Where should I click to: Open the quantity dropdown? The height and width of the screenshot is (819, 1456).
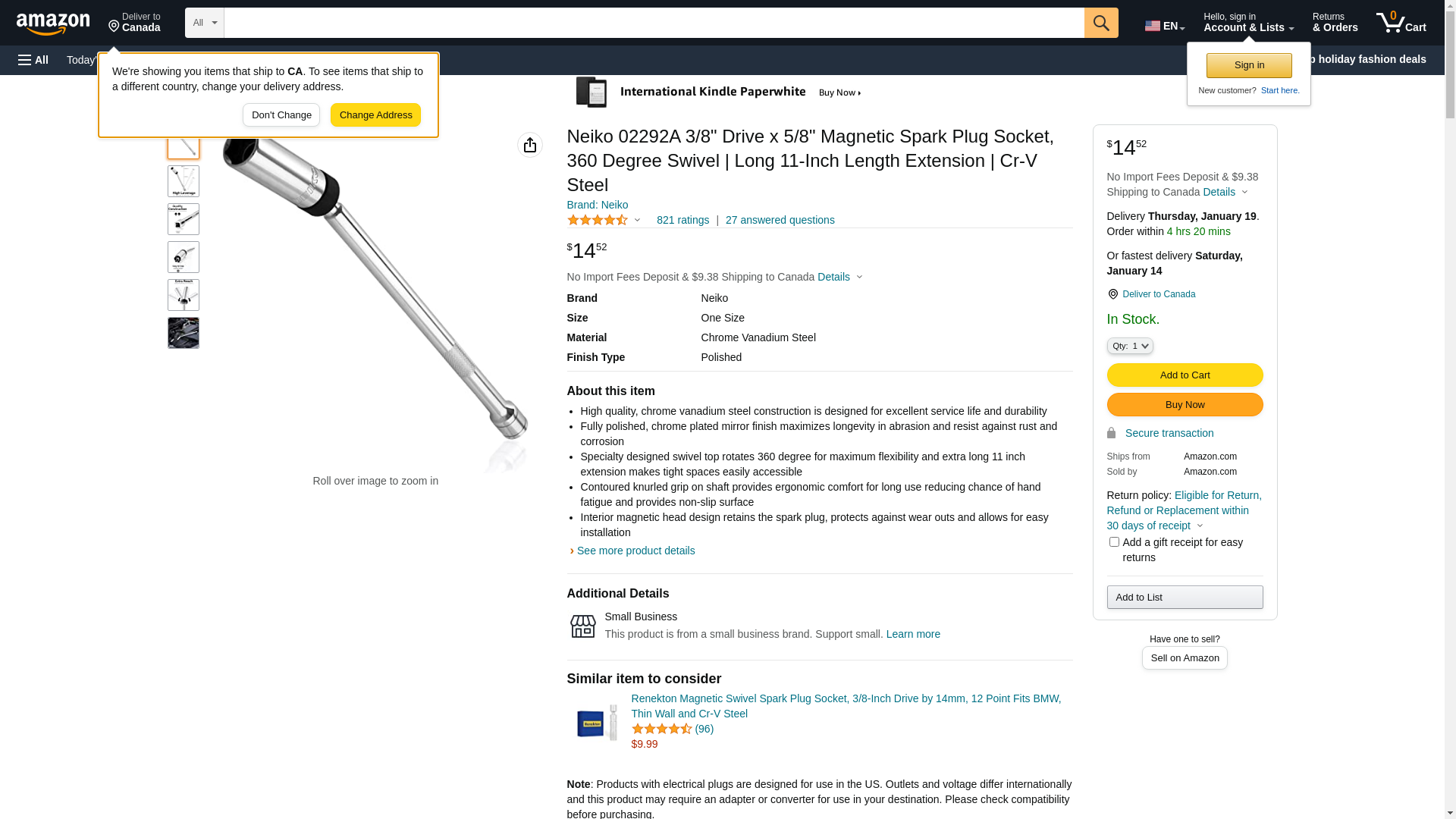pyautogui.click(x=1130, y=346)
